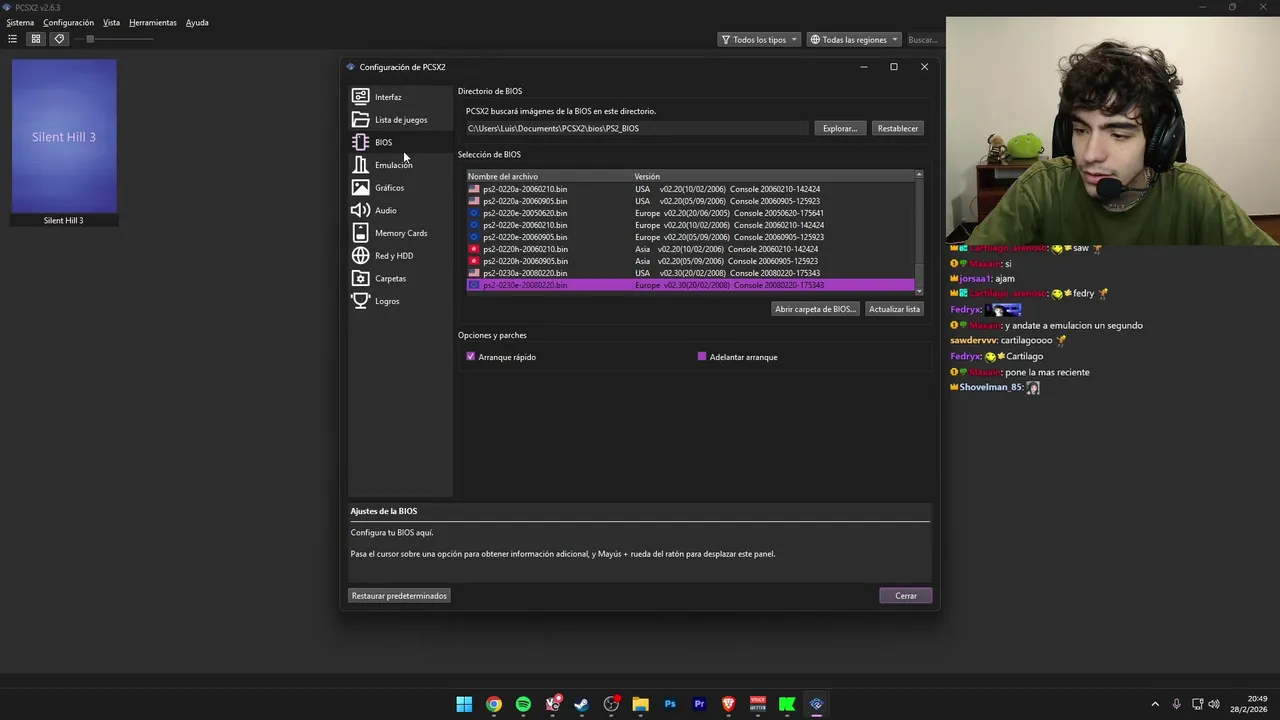Select highlighted BIOS ps2-0230e-20080220.bin
1280x720 pixels.
[690, 285]
